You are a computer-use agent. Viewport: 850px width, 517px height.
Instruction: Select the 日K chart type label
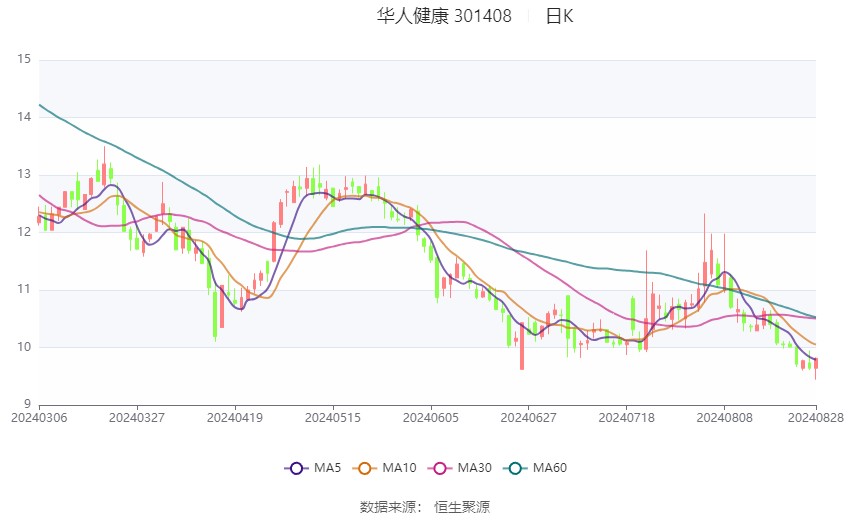click(x=559, y=16)
